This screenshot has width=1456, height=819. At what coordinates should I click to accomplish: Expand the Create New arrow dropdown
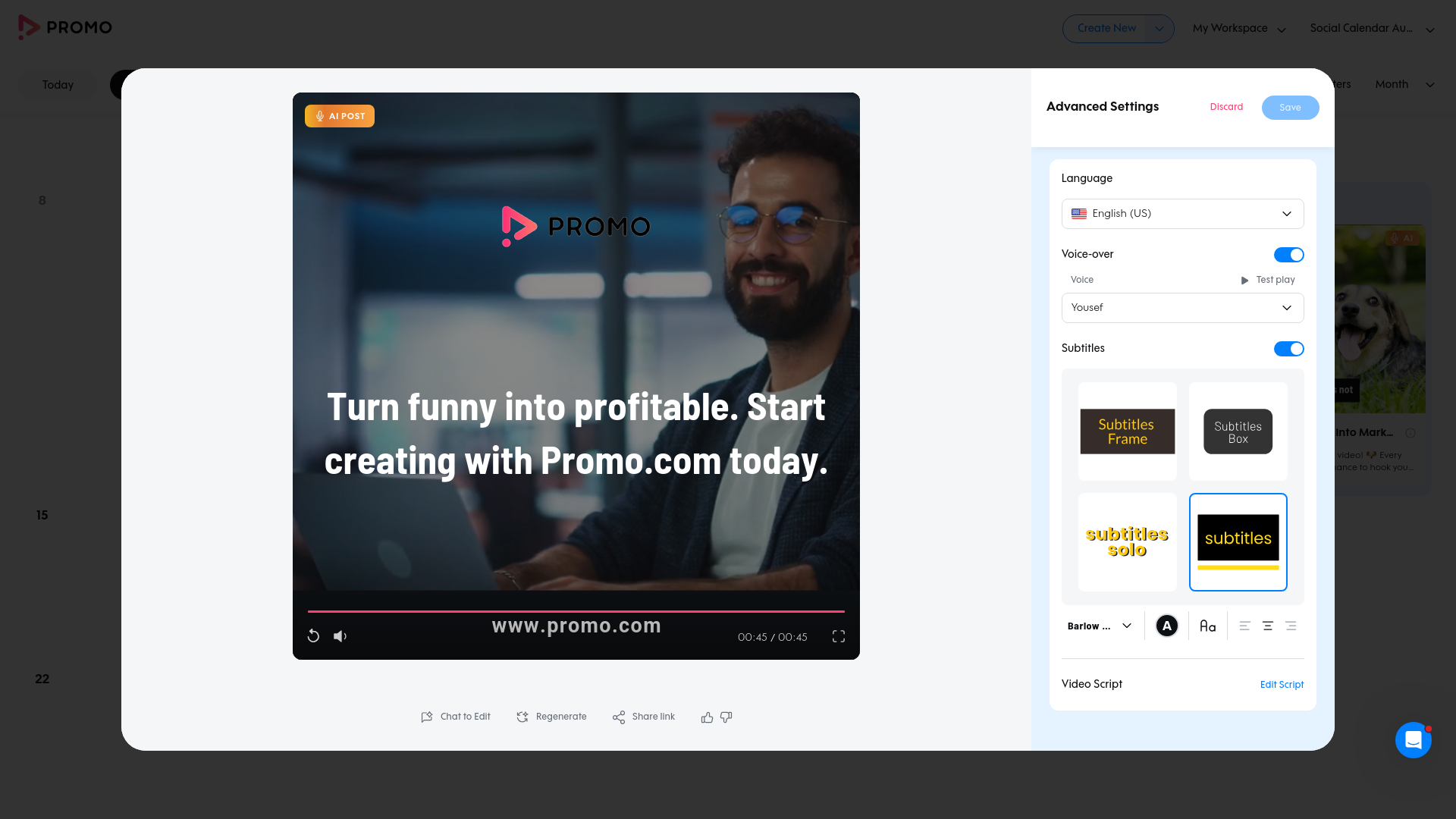[x=1159, y=29]
